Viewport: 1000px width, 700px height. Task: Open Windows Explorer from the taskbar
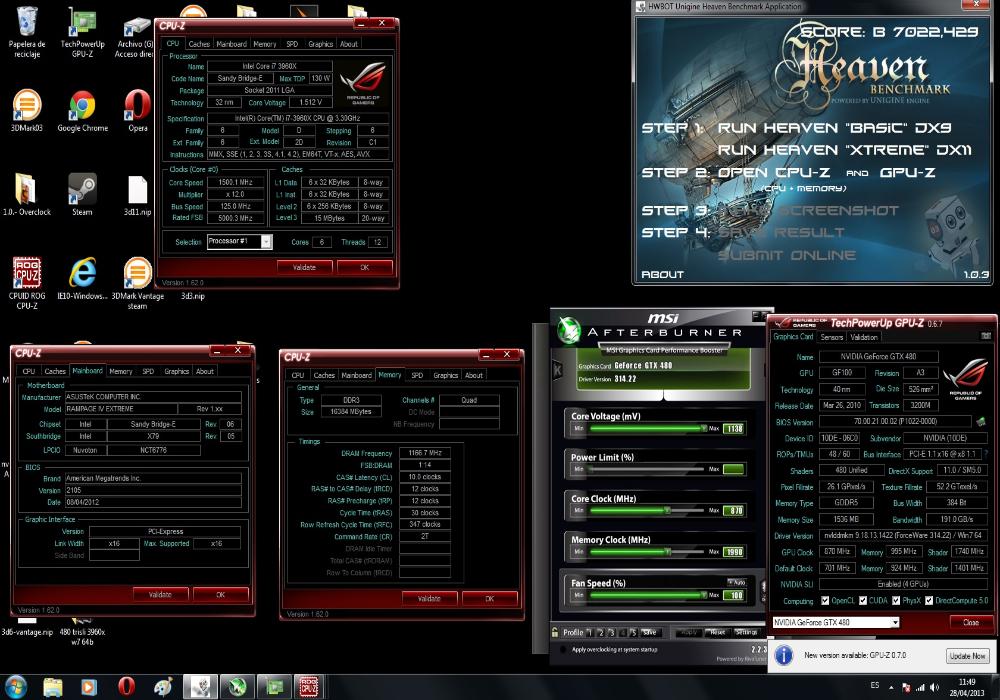coord(53,687)
